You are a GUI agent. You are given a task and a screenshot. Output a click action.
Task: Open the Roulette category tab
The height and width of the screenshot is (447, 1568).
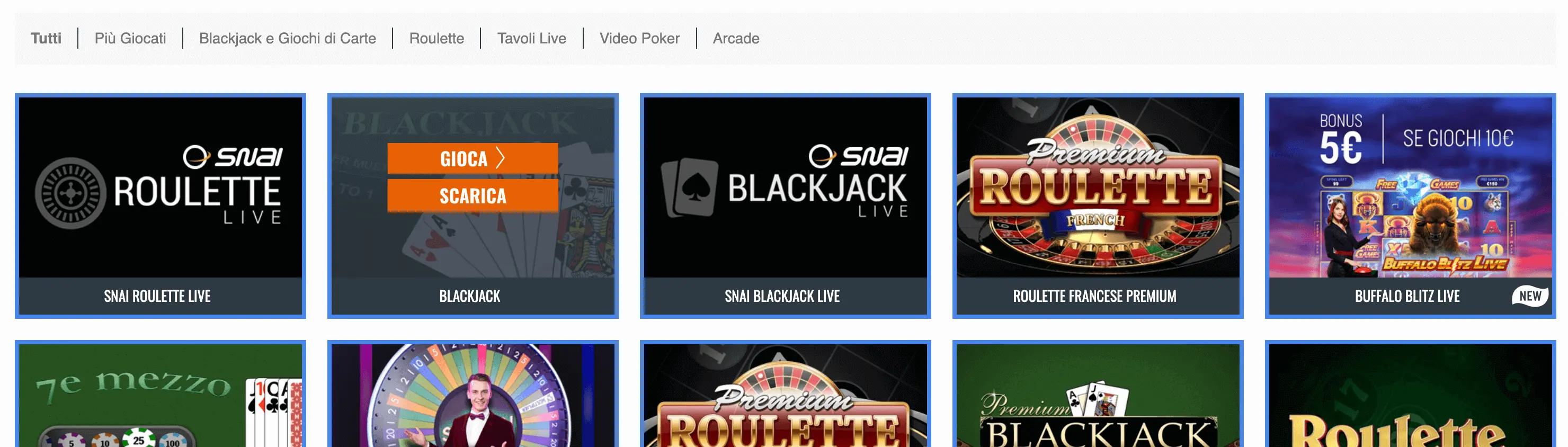coord(436,38)
